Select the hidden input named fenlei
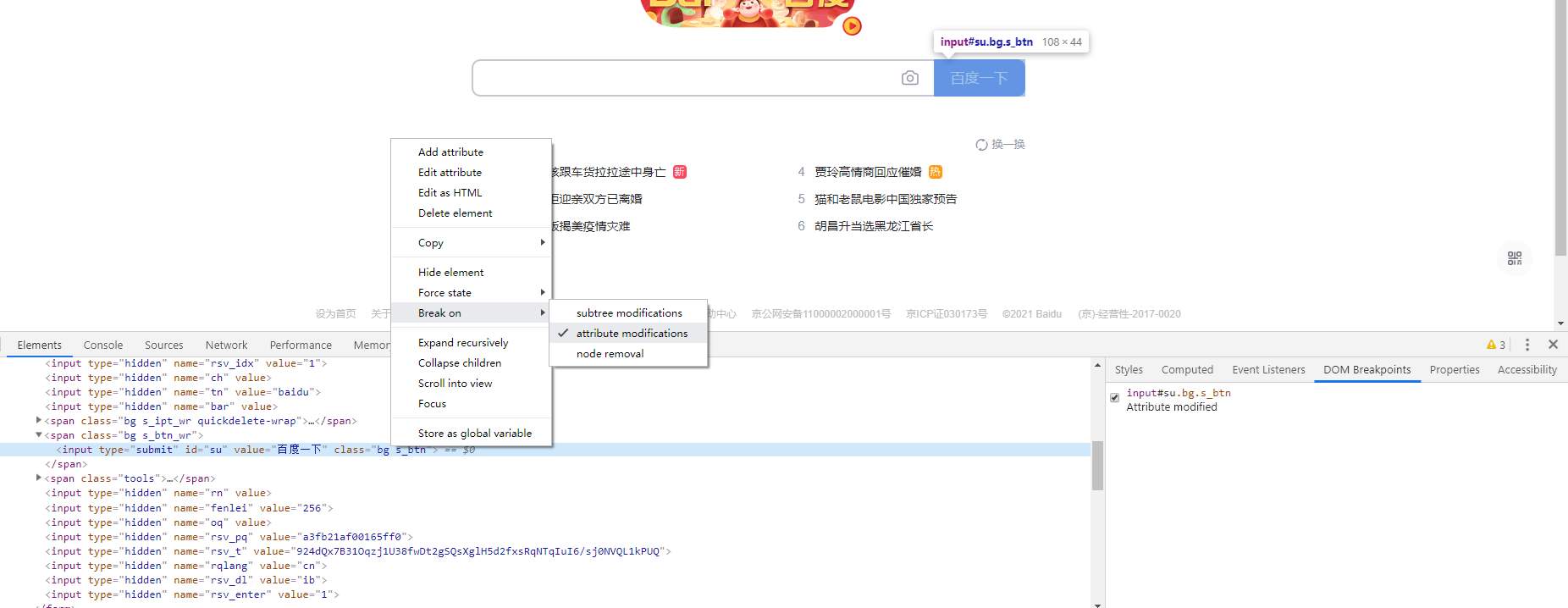 (x=189, y=508)
